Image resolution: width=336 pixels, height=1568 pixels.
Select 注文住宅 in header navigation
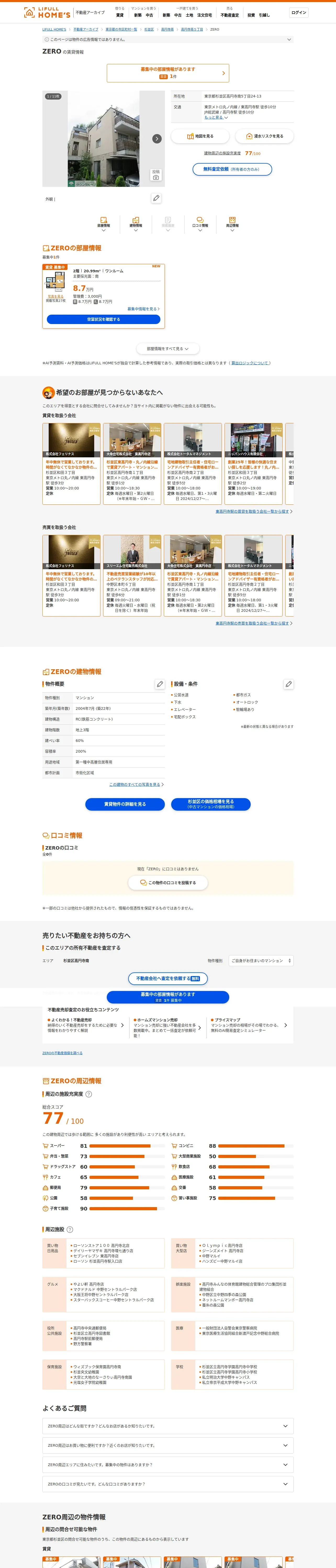[x=204, y=15]
